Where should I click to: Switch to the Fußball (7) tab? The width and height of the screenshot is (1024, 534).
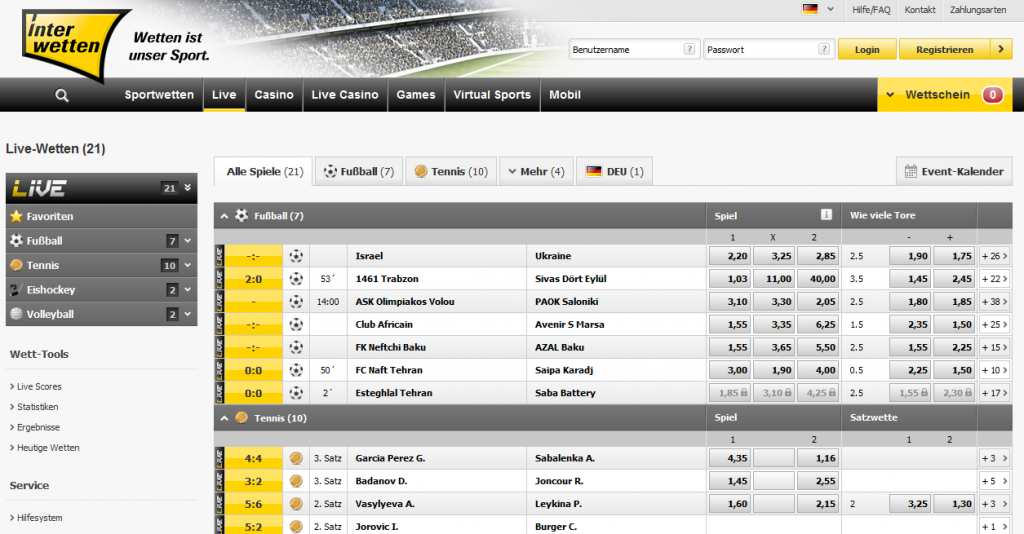(x=359, y=171)
